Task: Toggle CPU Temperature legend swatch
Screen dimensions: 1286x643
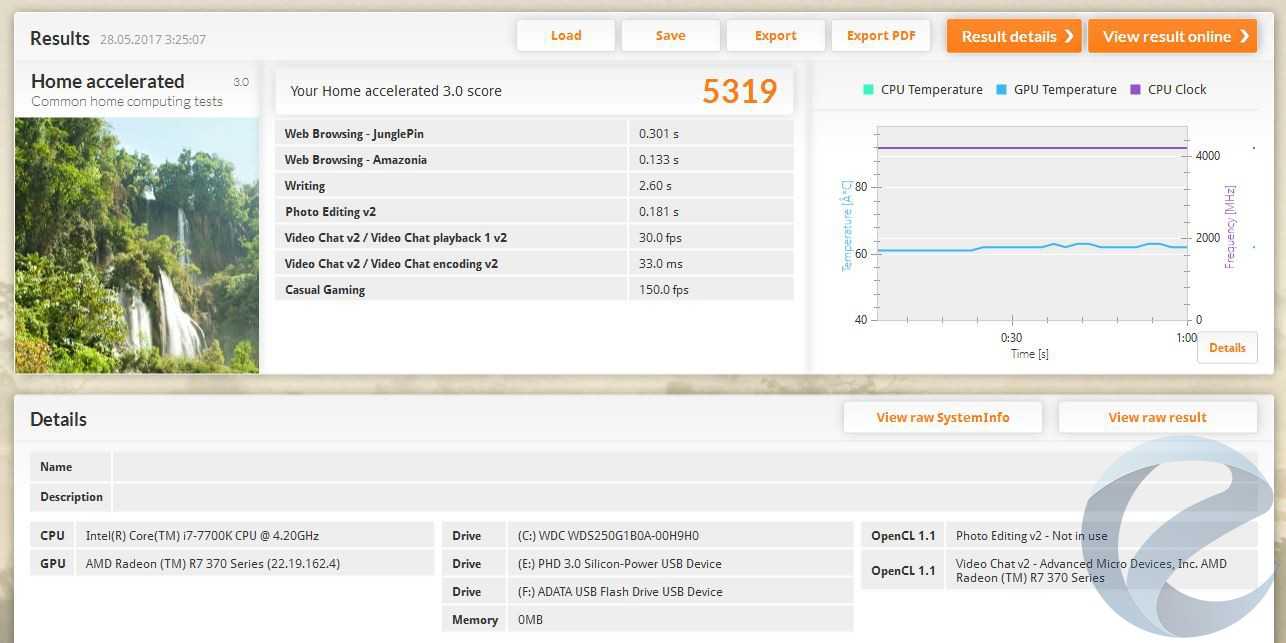Action: point(868,90)
